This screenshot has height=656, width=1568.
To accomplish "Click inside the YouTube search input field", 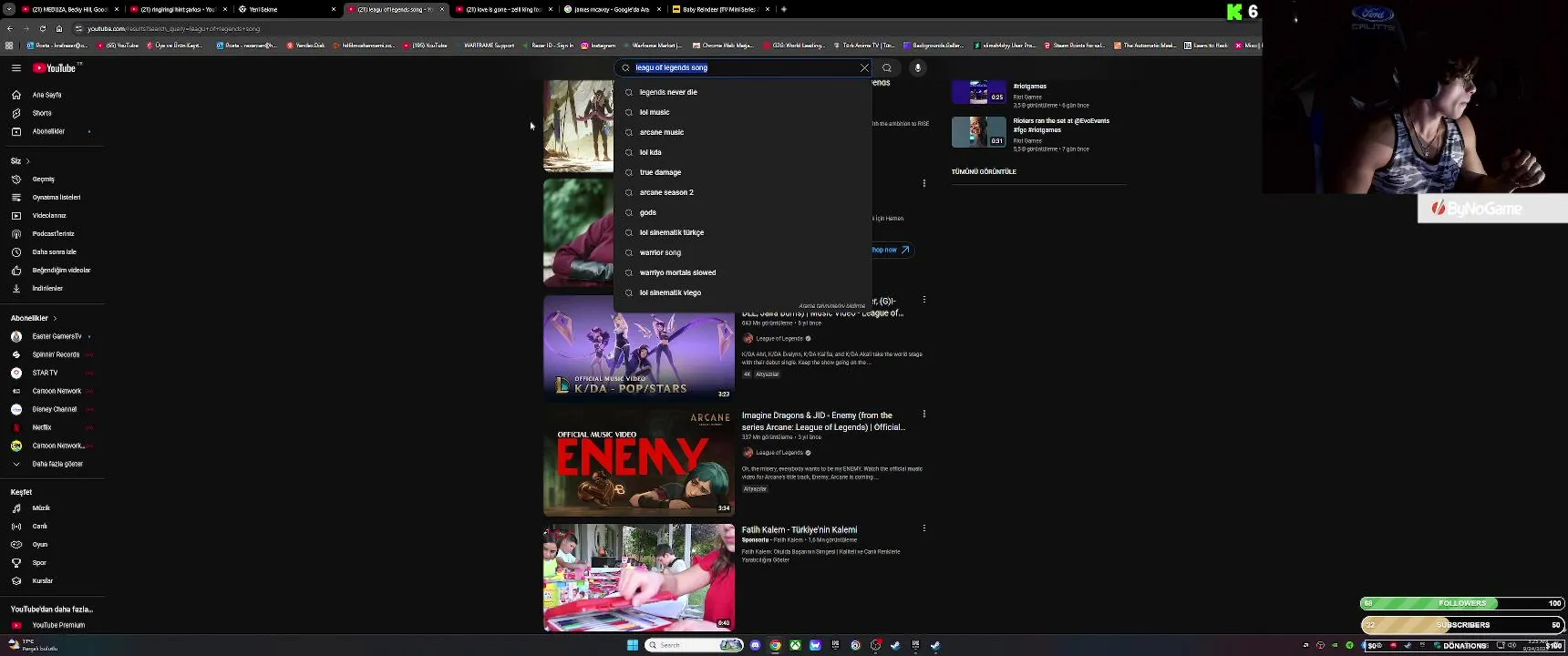I will pos(743,67).
